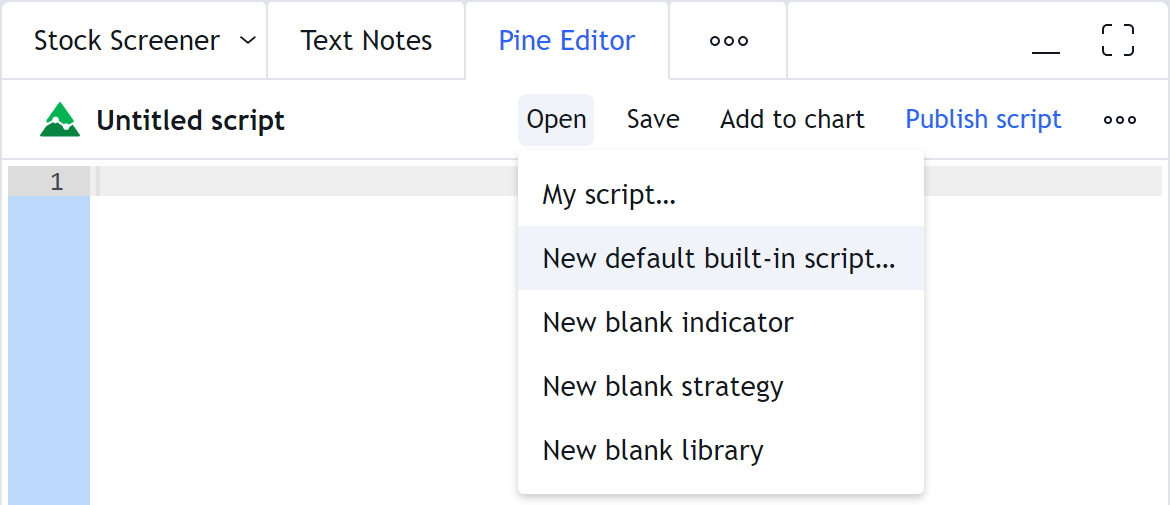Click the Open button in the toolbar

click(x=556, y=119)
